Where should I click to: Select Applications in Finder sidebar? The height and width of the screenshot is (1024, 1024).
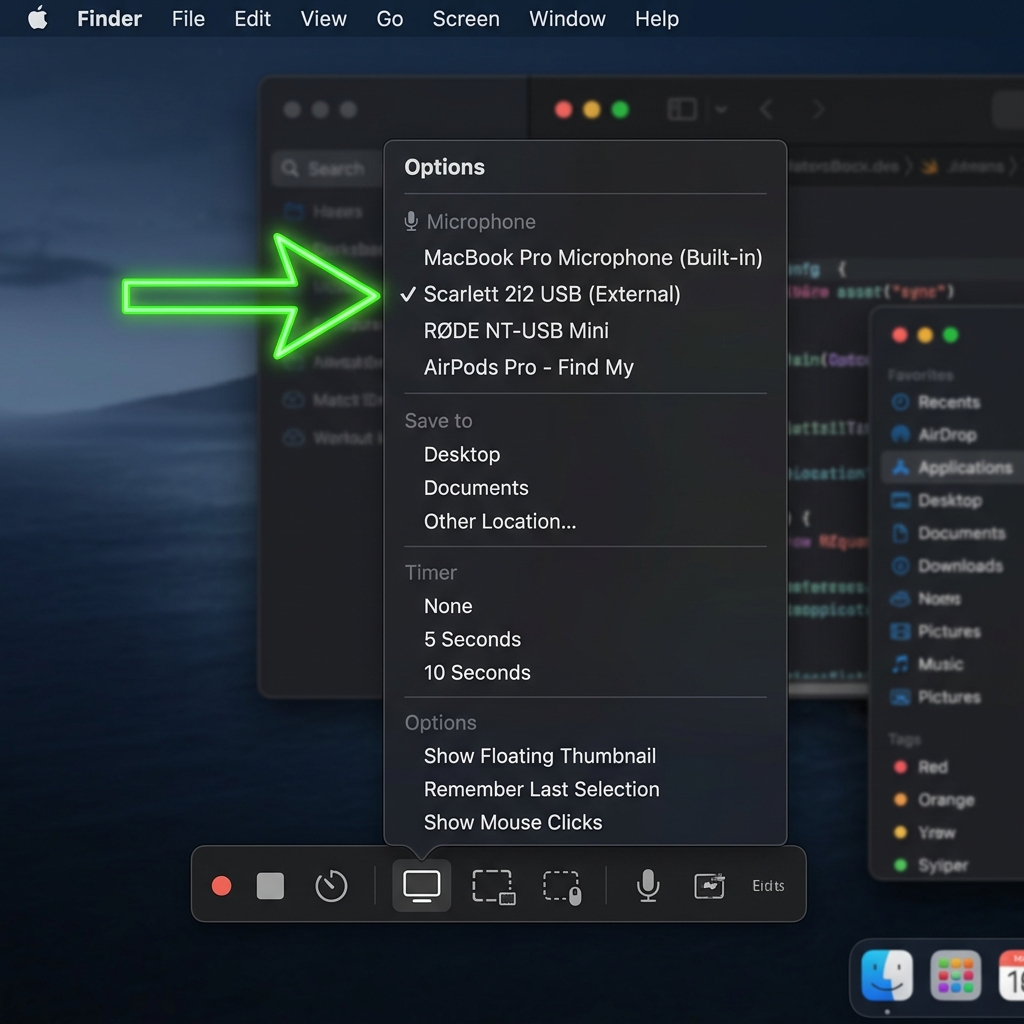click(x=953, y=467)
